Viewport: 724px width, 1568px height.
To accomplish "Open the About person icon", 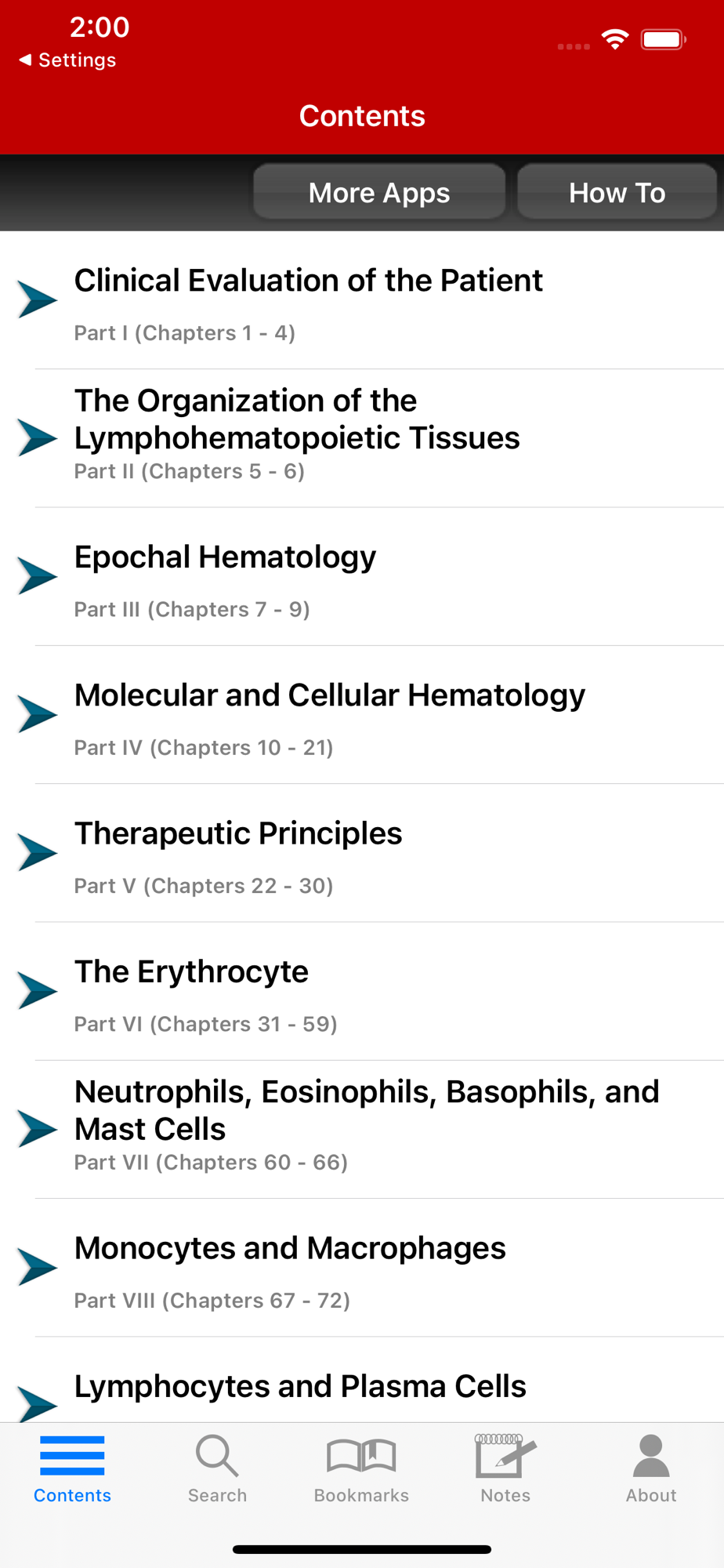I will click(x=651, y=1456).
